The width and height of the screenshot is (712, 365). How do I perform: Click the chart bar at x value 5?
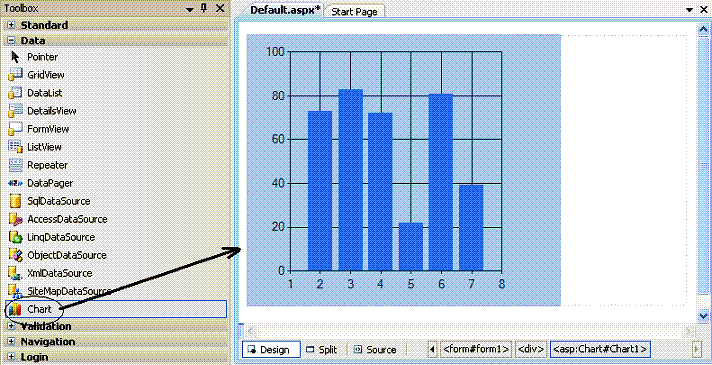click(411, 247)
